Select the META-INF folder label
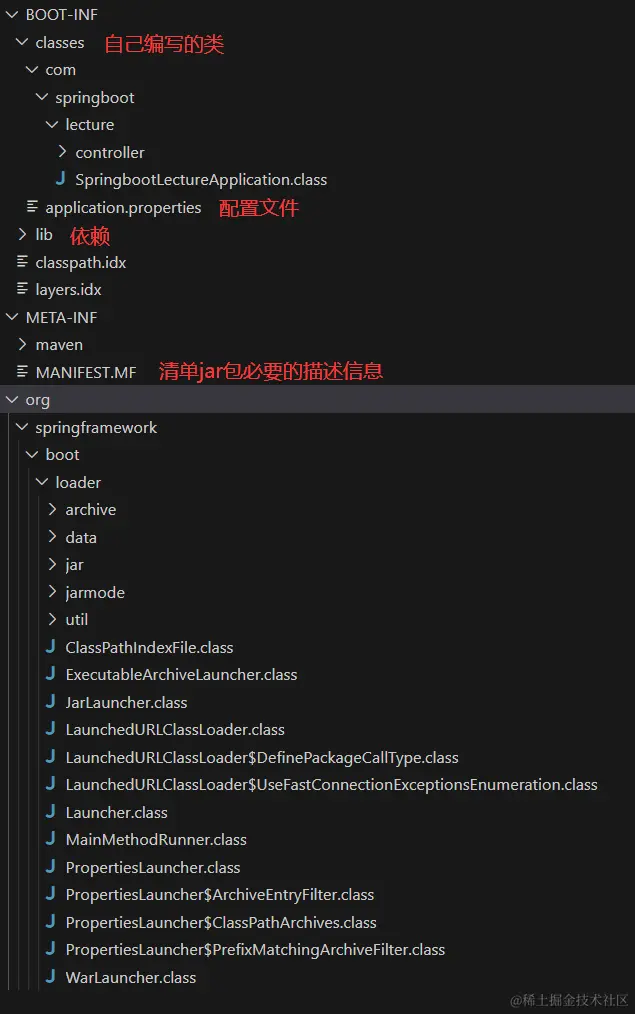The image size is (635, 1014). point(61,318)
